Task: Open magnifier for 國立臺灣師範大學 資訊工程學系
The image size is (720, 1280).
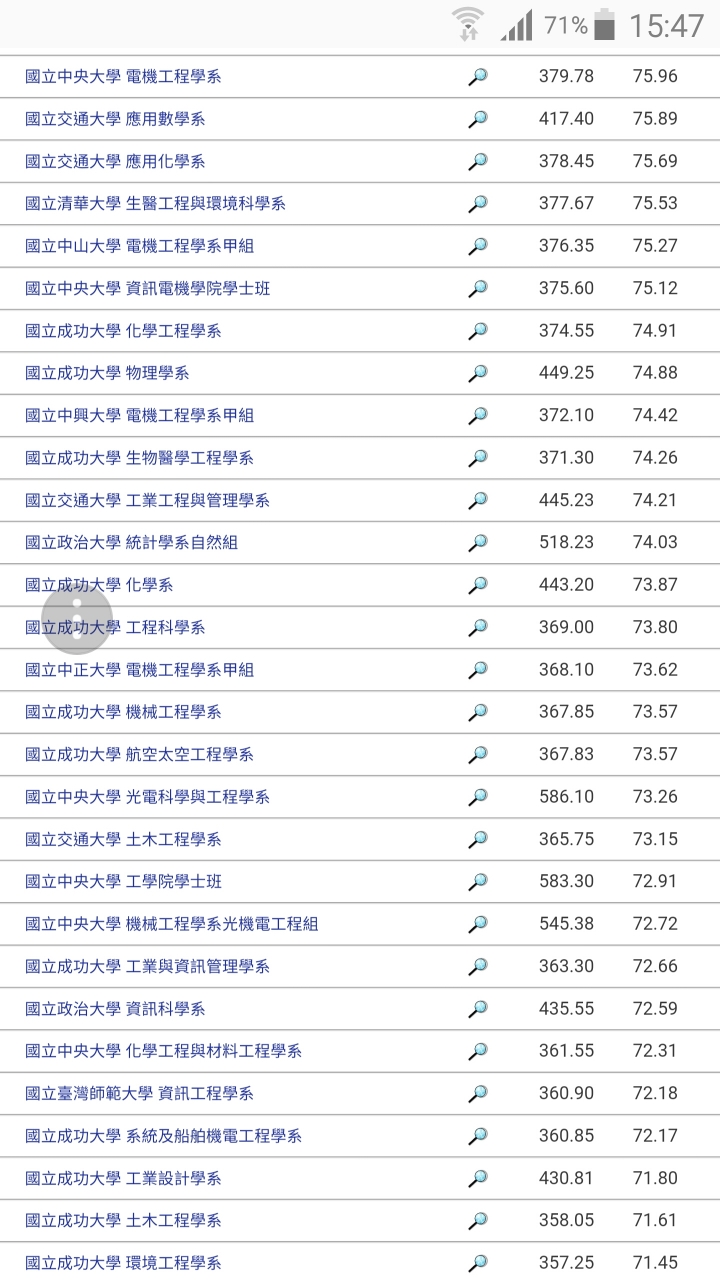Action: point(478,1094)
